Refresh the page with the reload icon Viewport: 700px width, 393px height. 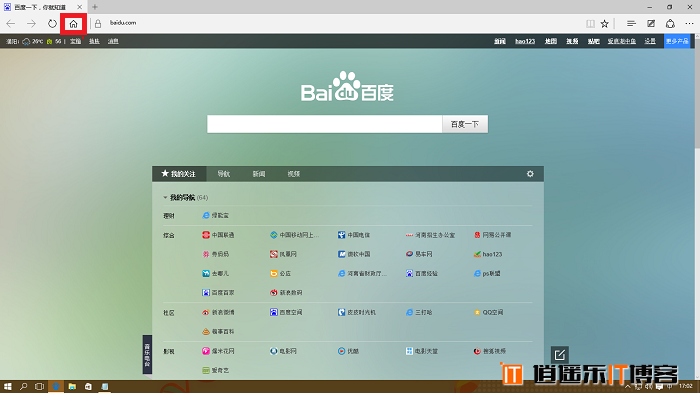point(52,24)
